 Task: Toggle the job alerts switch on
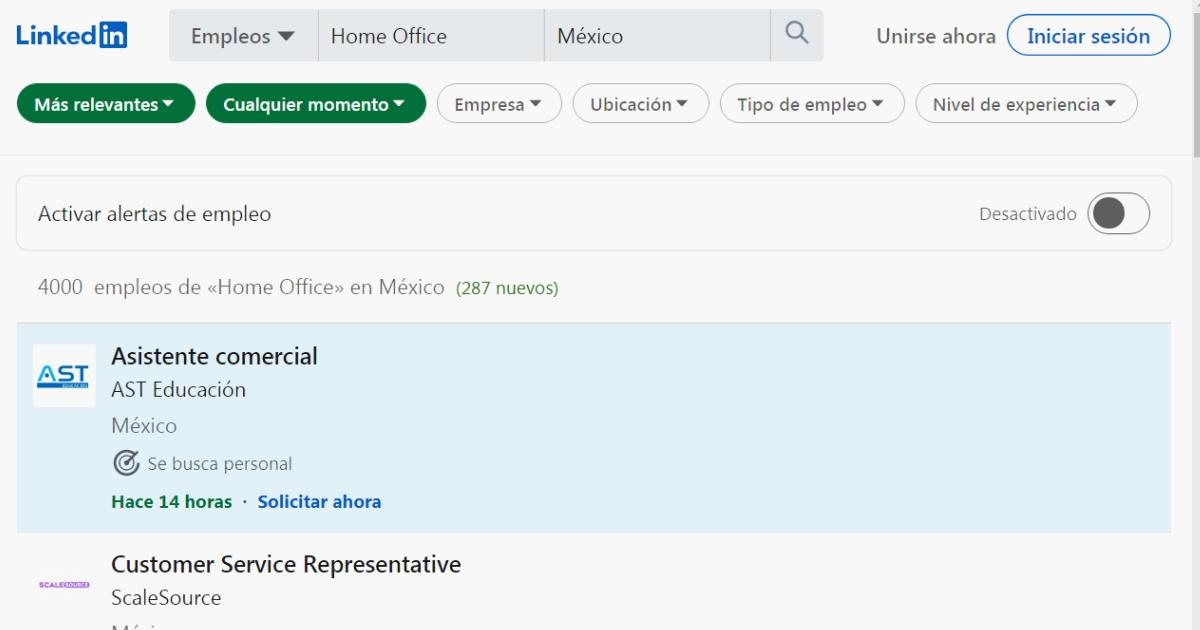(x=1119, y=214)
